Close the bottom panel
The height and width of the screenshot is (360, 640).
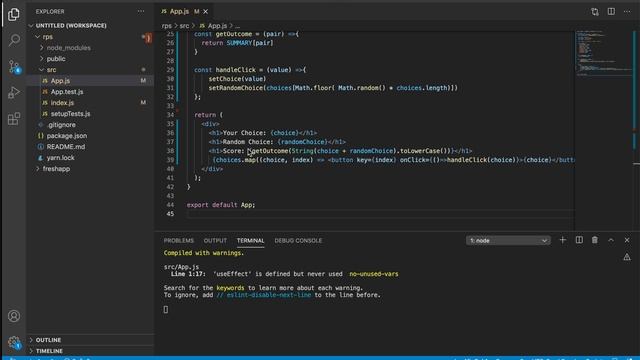627,240
